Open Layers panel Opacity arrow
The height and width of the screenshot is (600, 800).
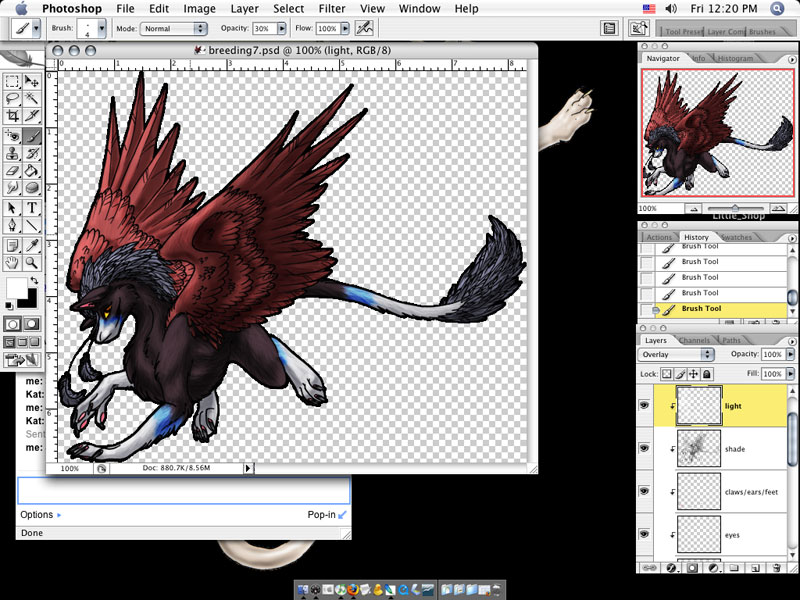790,354
